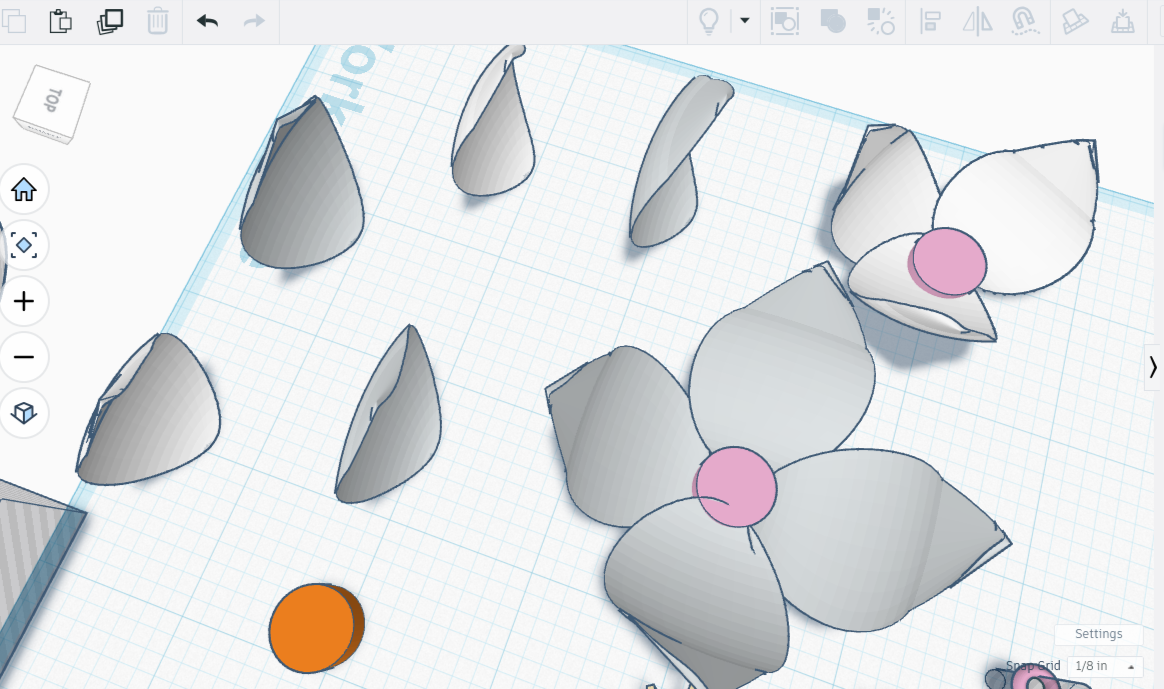The height and width of the screenshot is (689, 1164).
Task: Click the Copy icon in the toolbar
Action: tap(13, 21)
